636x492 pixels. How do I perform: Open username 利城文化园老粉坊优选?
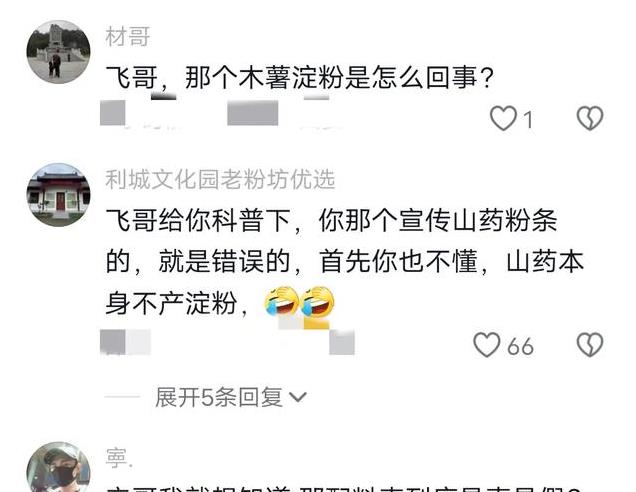coord(220,179)
